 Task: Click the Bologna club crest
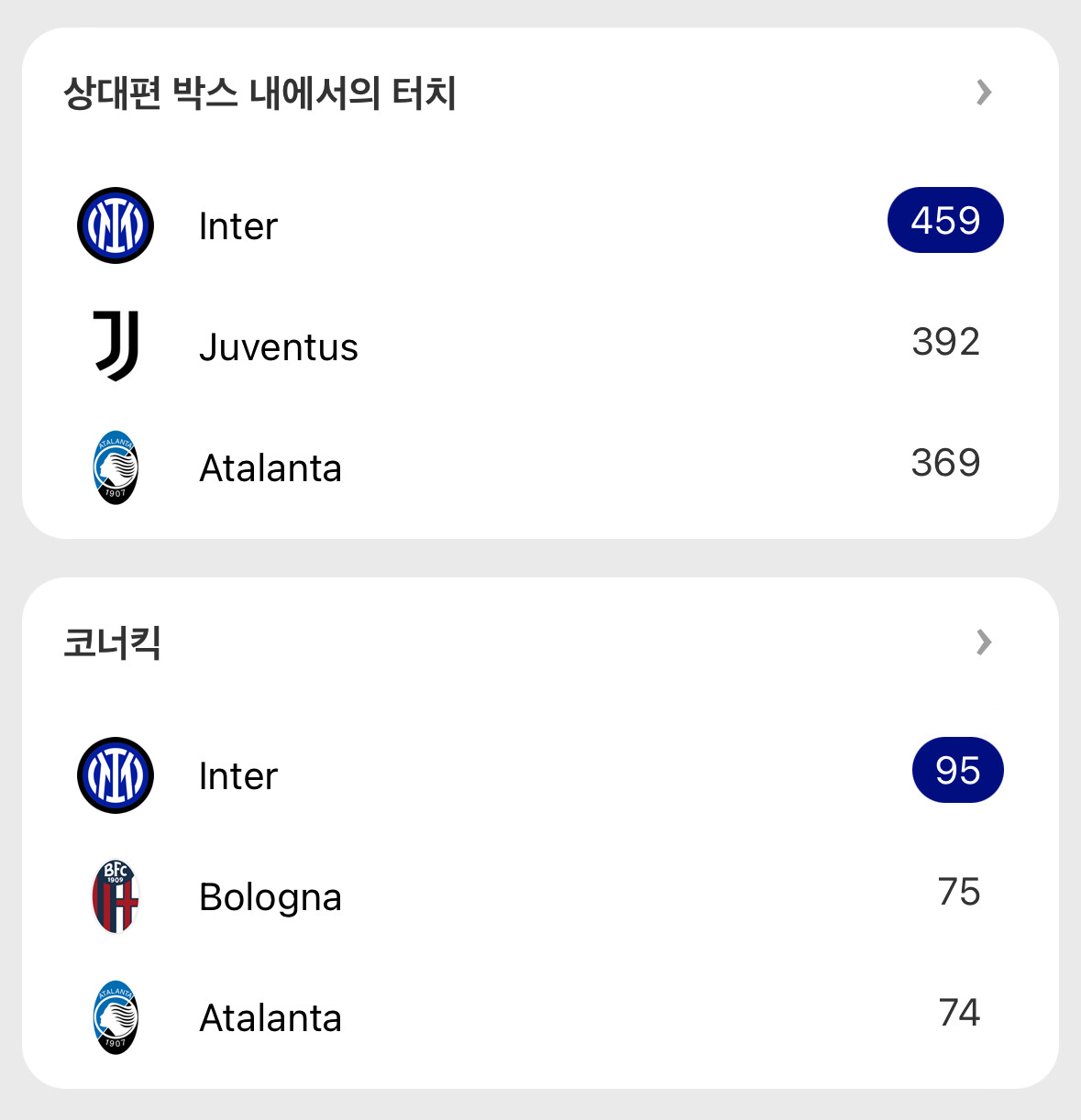(x=116, y=896)
